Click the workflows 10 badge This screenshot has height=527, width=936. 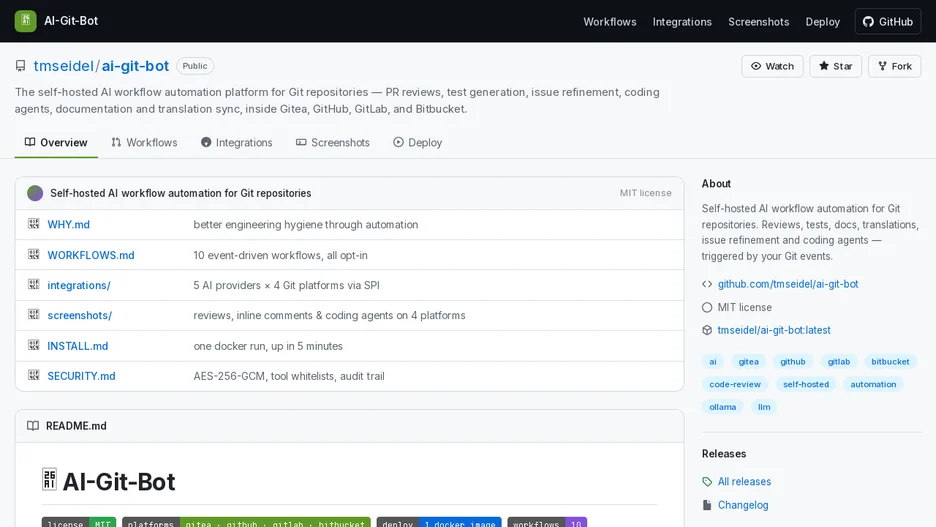(547, 523)
